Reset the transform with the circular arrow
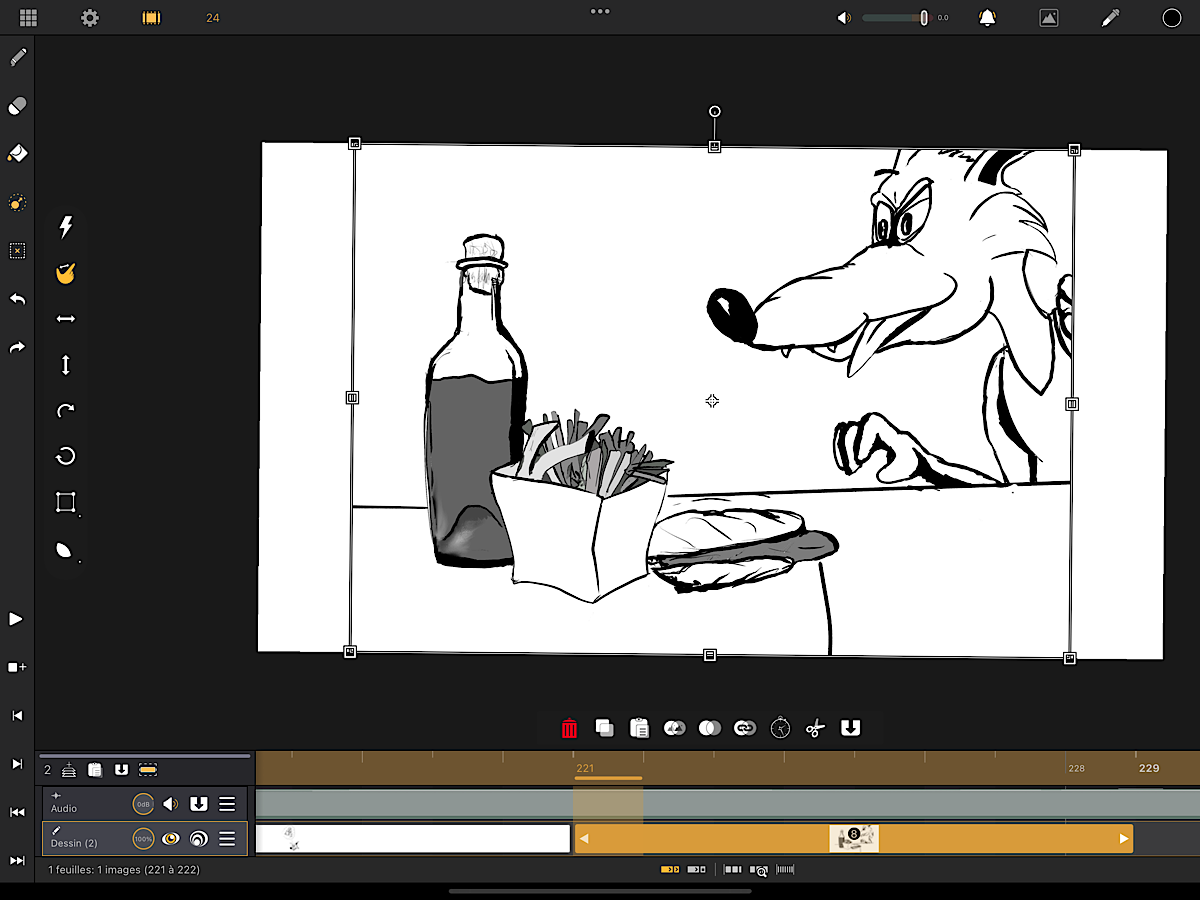 pos(66,457)
